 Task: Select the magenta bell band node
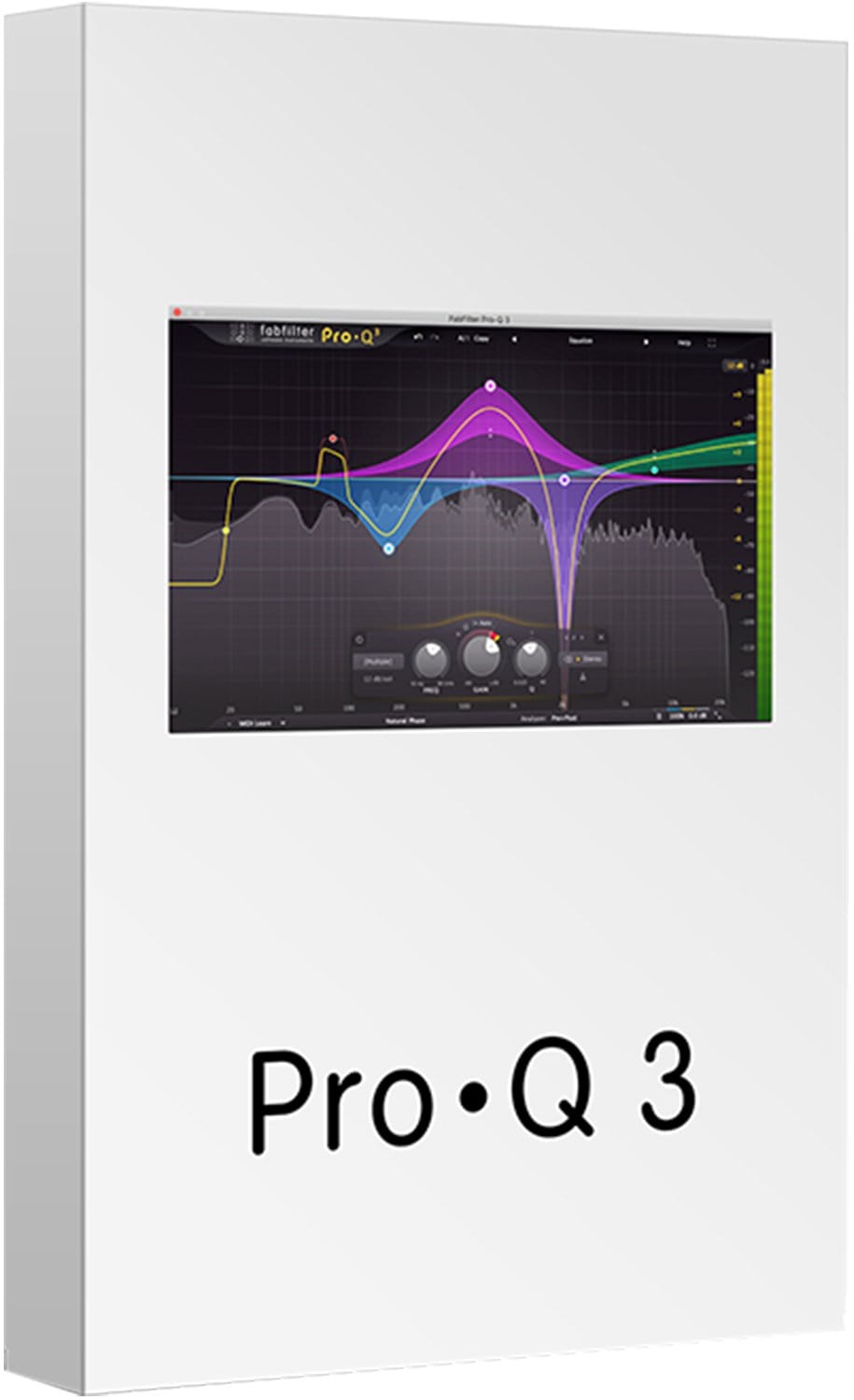pyautogui.click(x=491, y=385)
